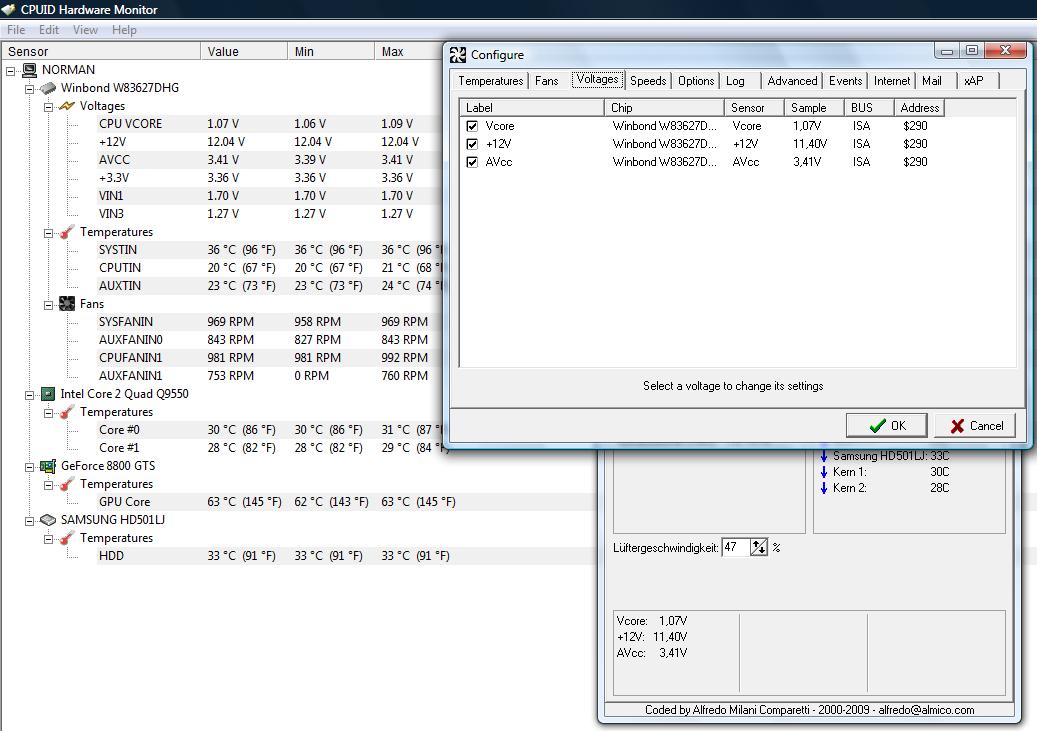The height and width of the screenshot is (731, 1037).
Task: Collapse the SAMSUNG HD501LJ node
Action: [x=30, y=521]
